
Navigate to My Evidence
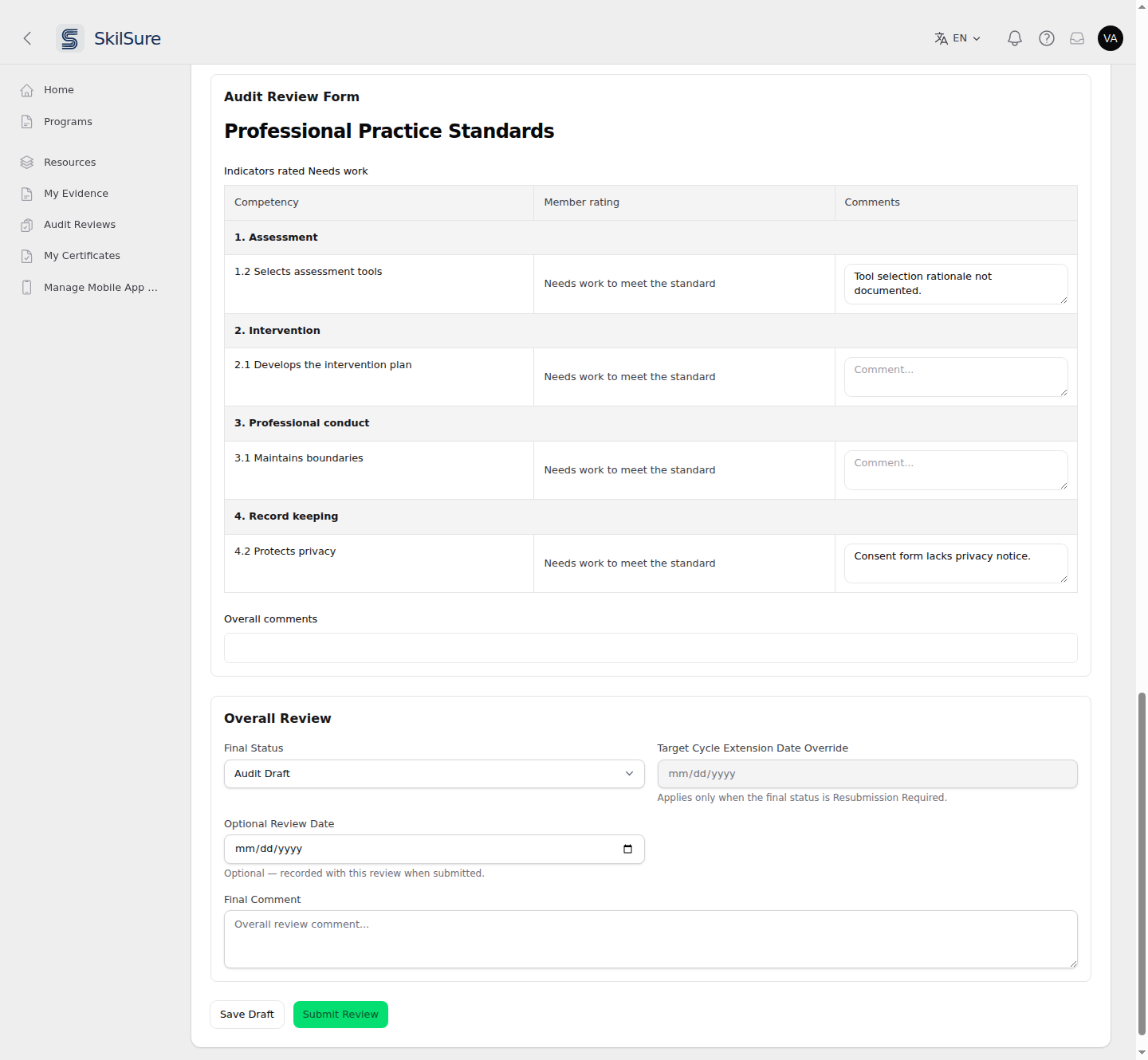click(x=76, y=194)
